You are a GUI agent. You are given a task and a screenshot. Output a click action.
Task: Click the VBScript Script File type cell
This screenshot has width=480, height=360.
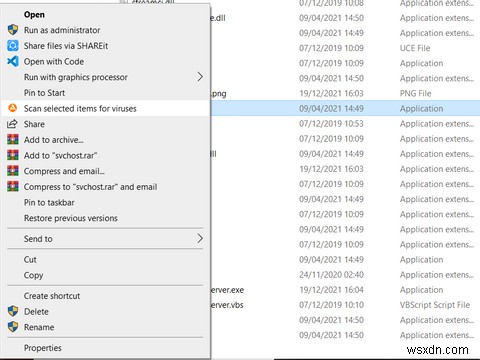pyautogui.click(x=435, y=305)
